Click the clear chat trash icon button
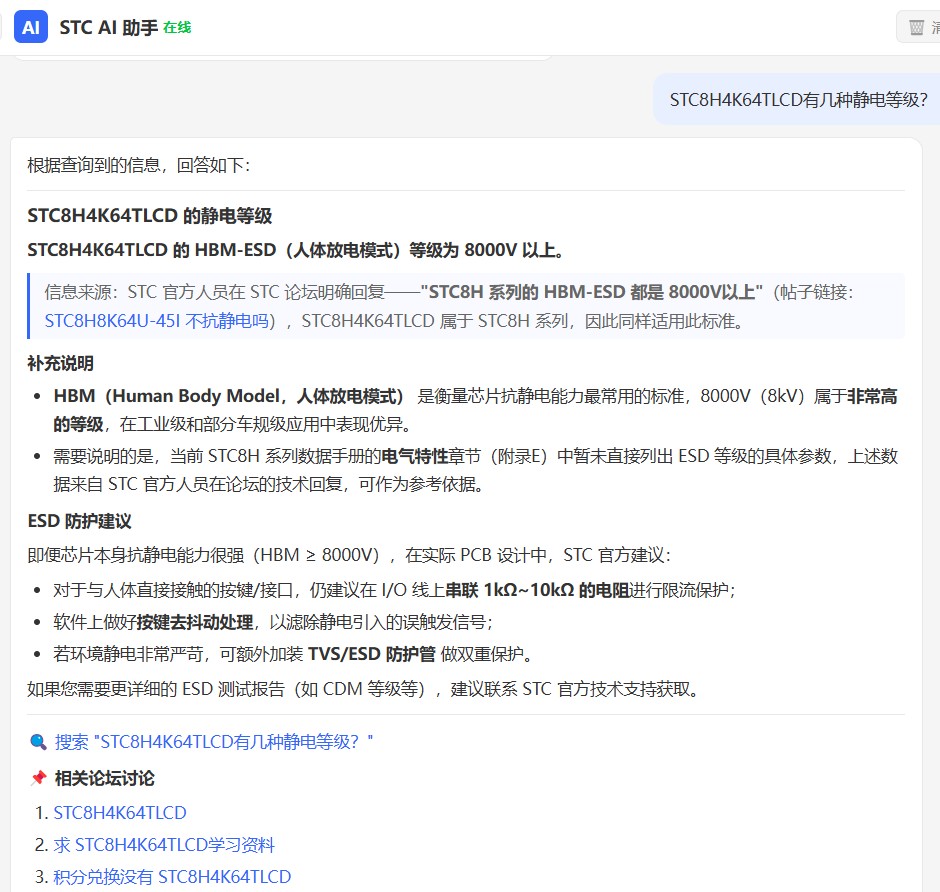Screen dimensions: 940x892 917,27
